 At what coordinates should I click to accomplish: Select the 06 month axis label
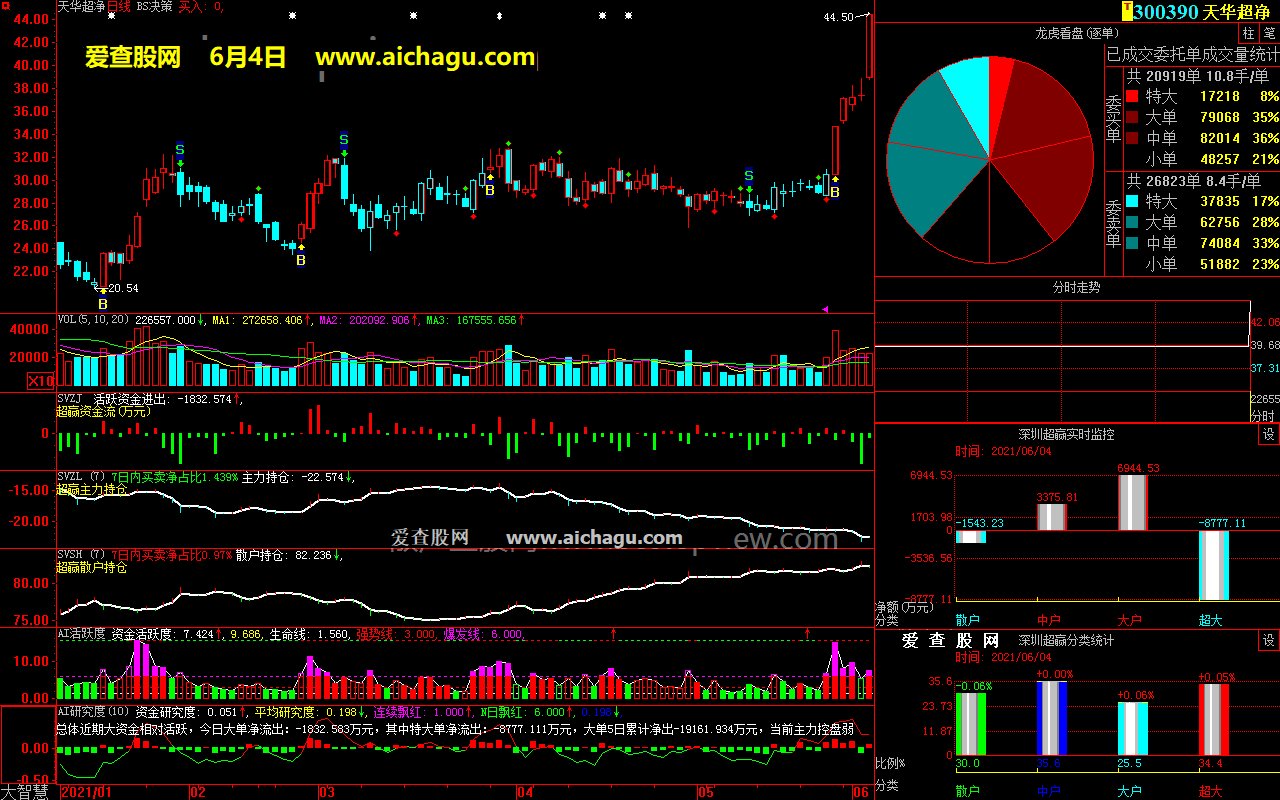[x=861, y=792]
